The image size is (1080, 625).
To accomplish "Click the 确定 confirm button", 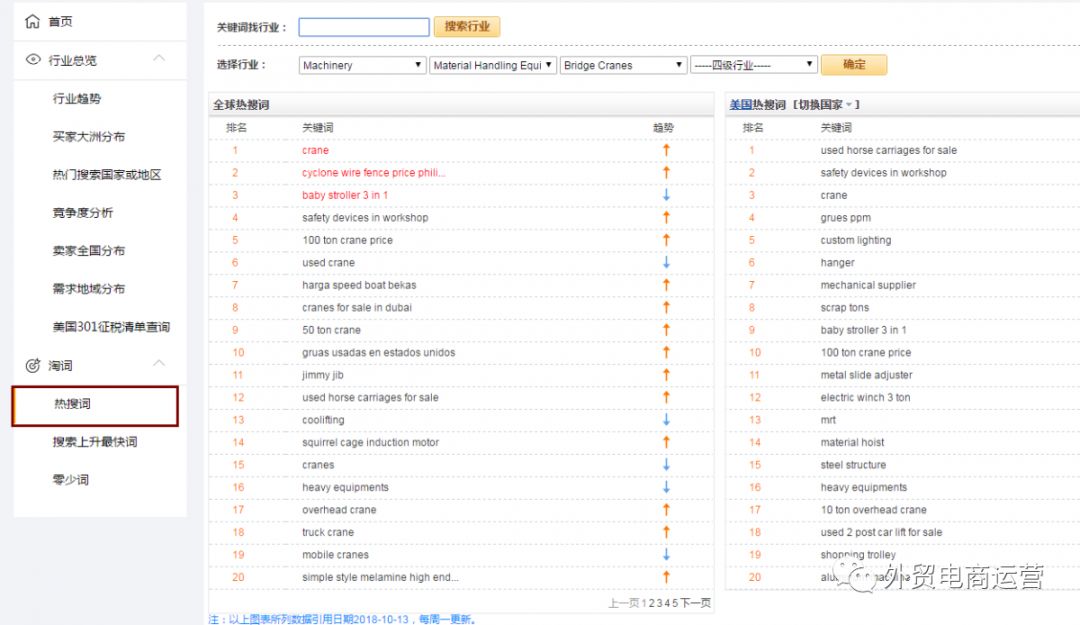I will (x=854, y=64).
